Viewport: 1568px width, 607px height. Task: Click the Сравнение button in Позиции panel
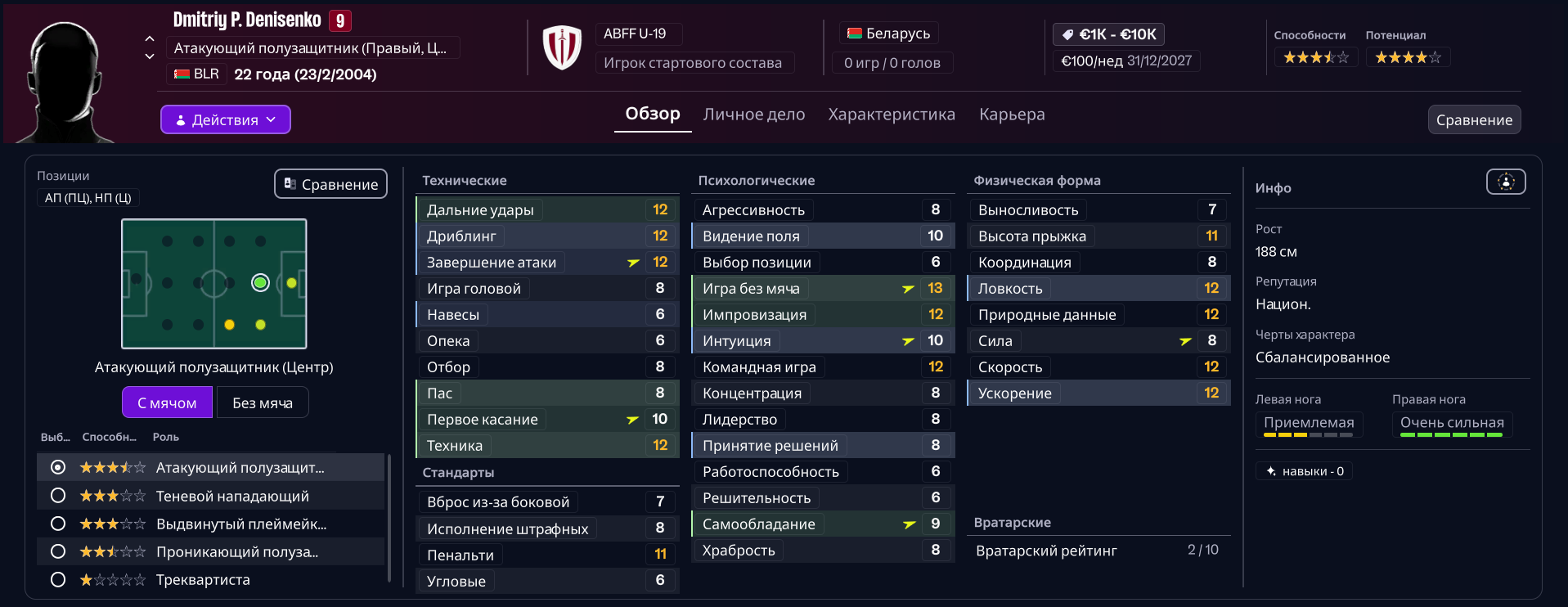coord(330,184)
